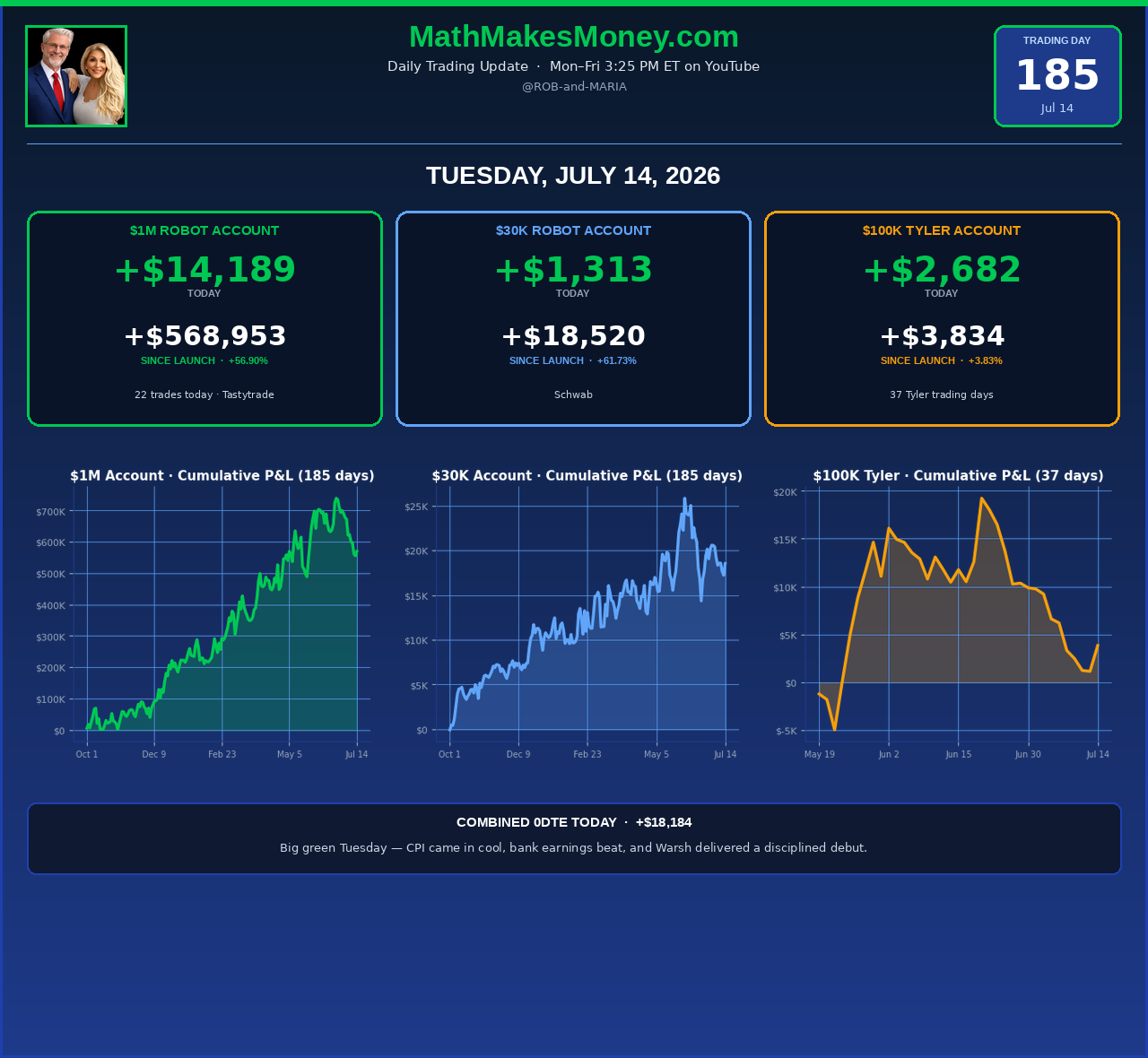Click the Jun 30 axis label on Tyler chart
Screen dimensions: 1148x1058
(x=1028, y=754)
